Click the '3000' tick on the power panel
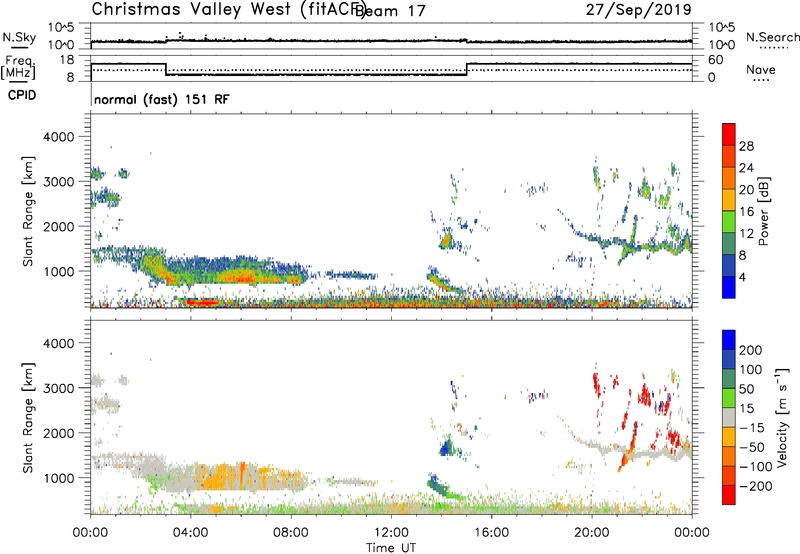Screen dimensions: 800x554 (59, 182)
